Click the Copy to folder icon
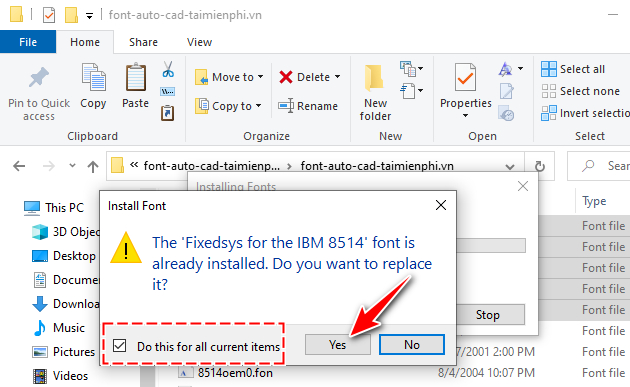Viewport: 630px width, 387px height. click(202, 106)
